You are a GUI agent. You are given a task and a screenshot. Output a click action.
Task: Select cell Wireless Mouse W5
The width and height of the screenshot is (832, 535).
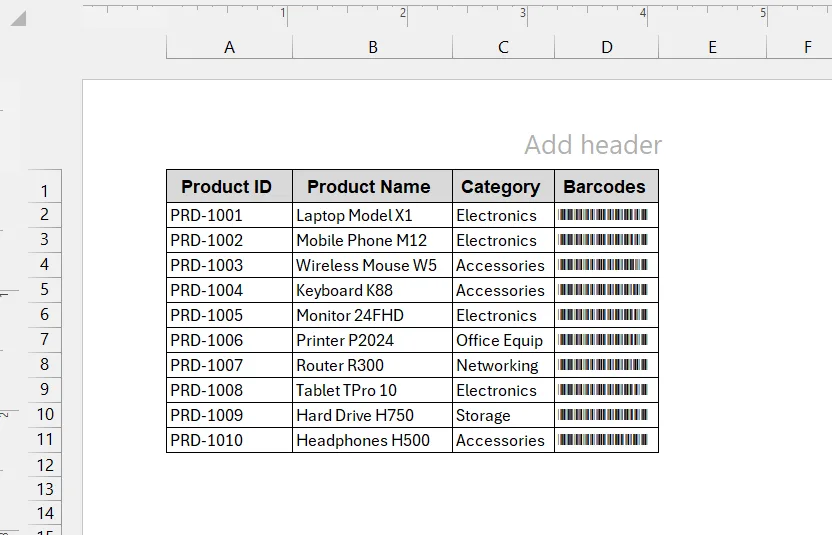point(372,265)
